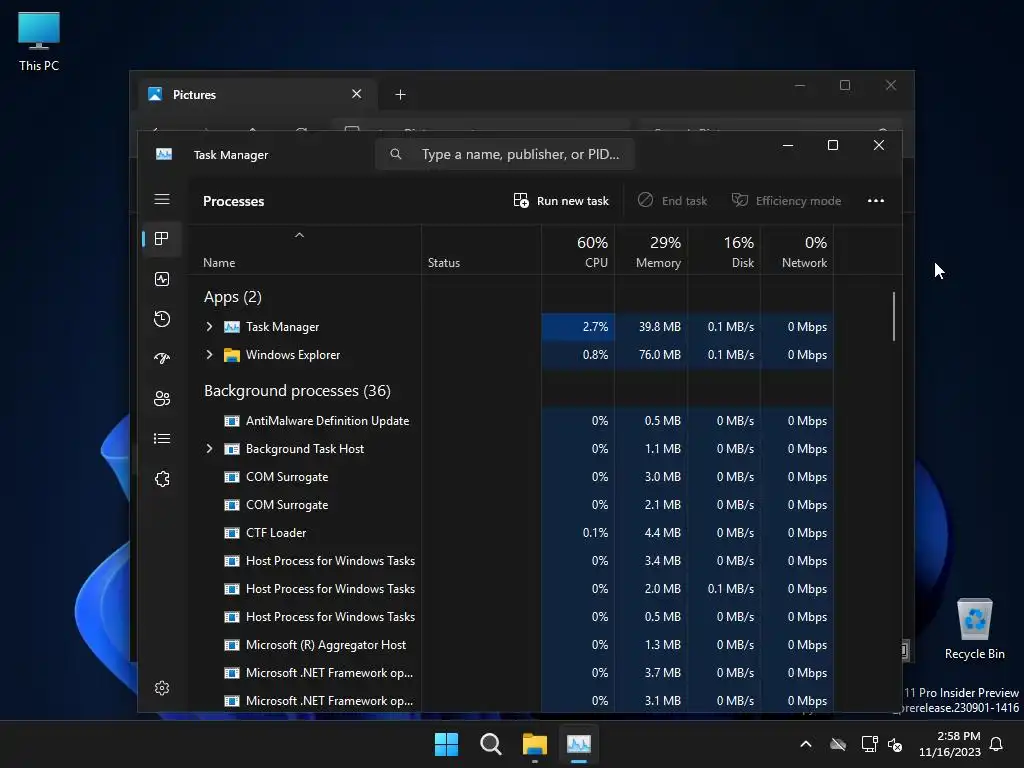Open the Startup apps icon in sidebar
This screenshot has width=1024, height=768.
tap(162, 358)
